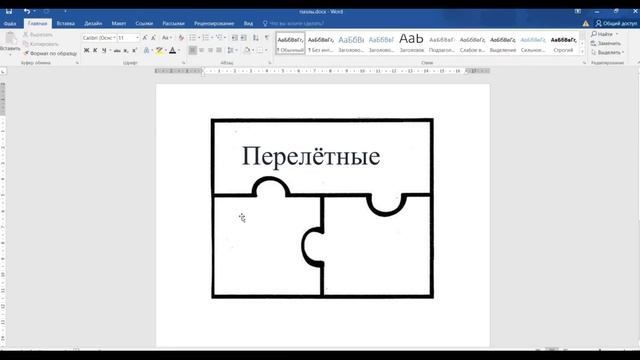Apply the Строгий (Strong) style
This screenshot has height=360, width=640.
point(563,44)
